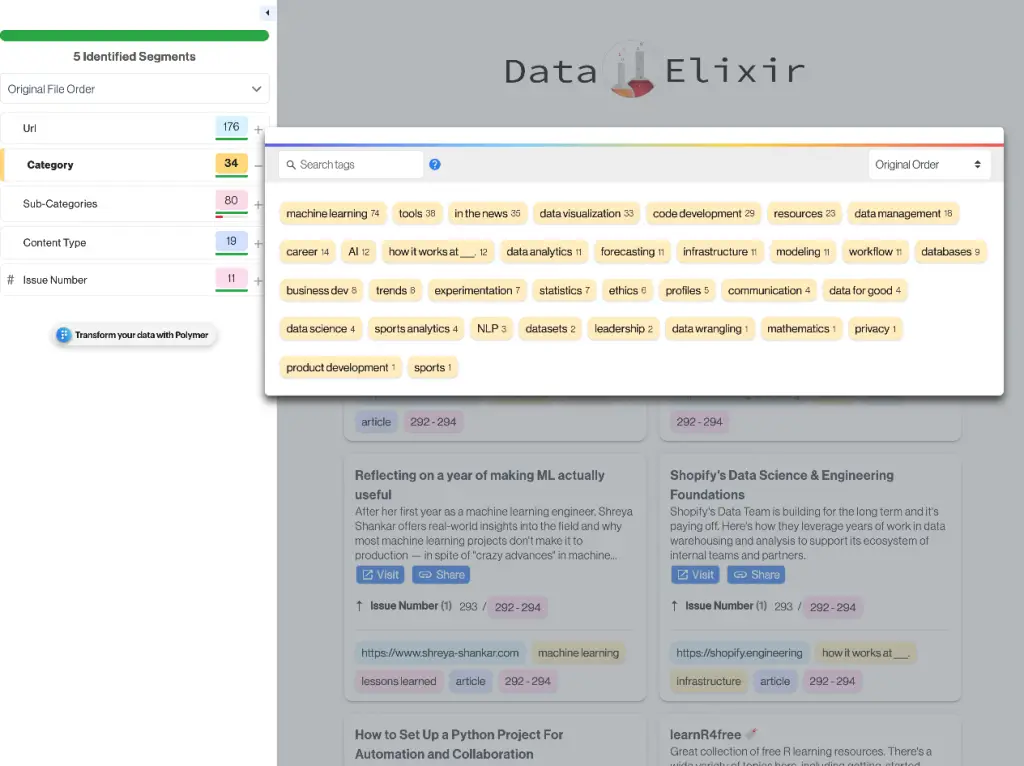Viewport: 1024px width, 766px height.
Task: Collapse the Category segment with minus
Action: click(x=258, y=166)
